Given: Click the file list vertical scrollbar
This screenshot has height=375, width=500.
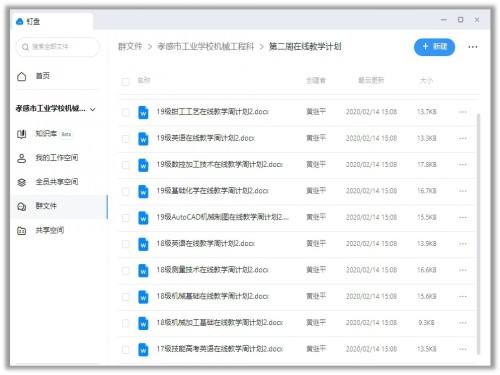Looking at the screenshot, I should coord(479,233).
